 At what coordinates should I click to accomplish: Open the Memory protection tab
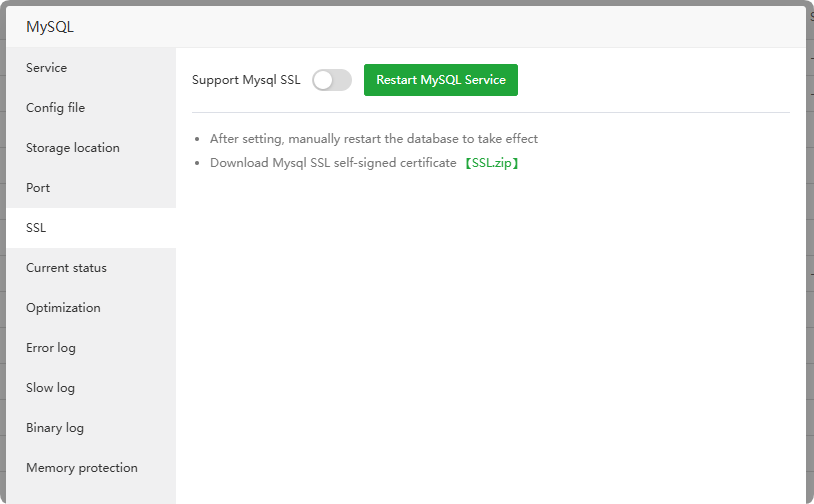point(82,468)
